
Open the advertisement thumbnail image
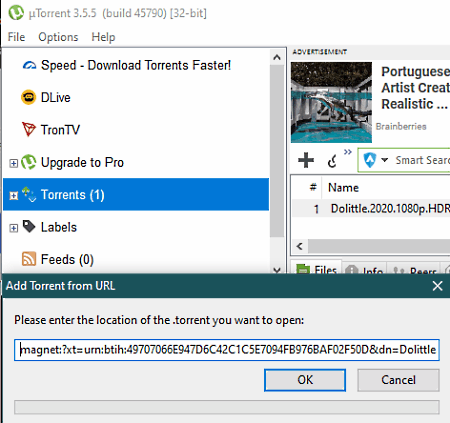pyautogui.click(x=331, y=102)
